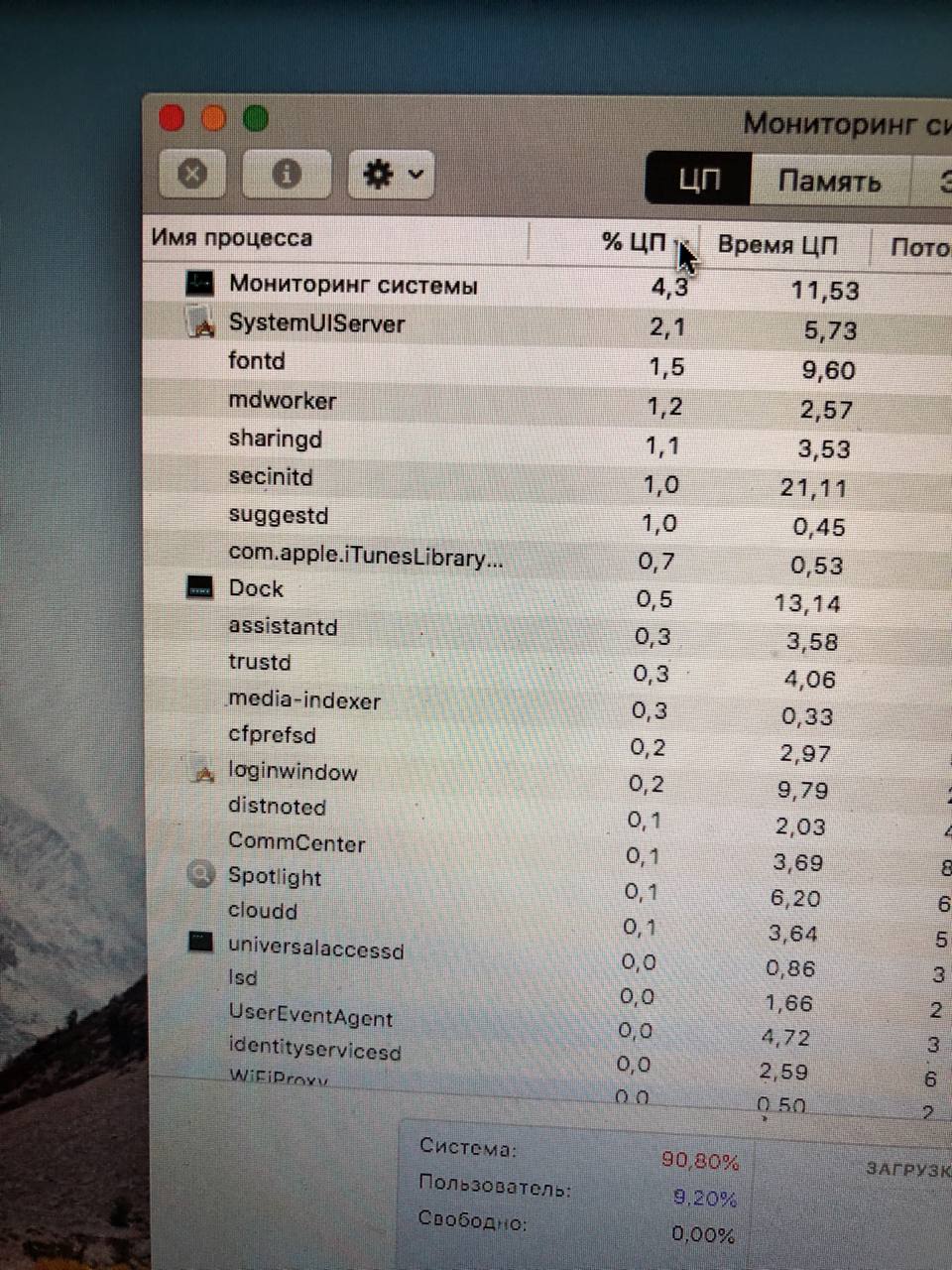Viewport: 952px width, 1270px height.
Task: Select the lsd process
Action: pos(243,977)
